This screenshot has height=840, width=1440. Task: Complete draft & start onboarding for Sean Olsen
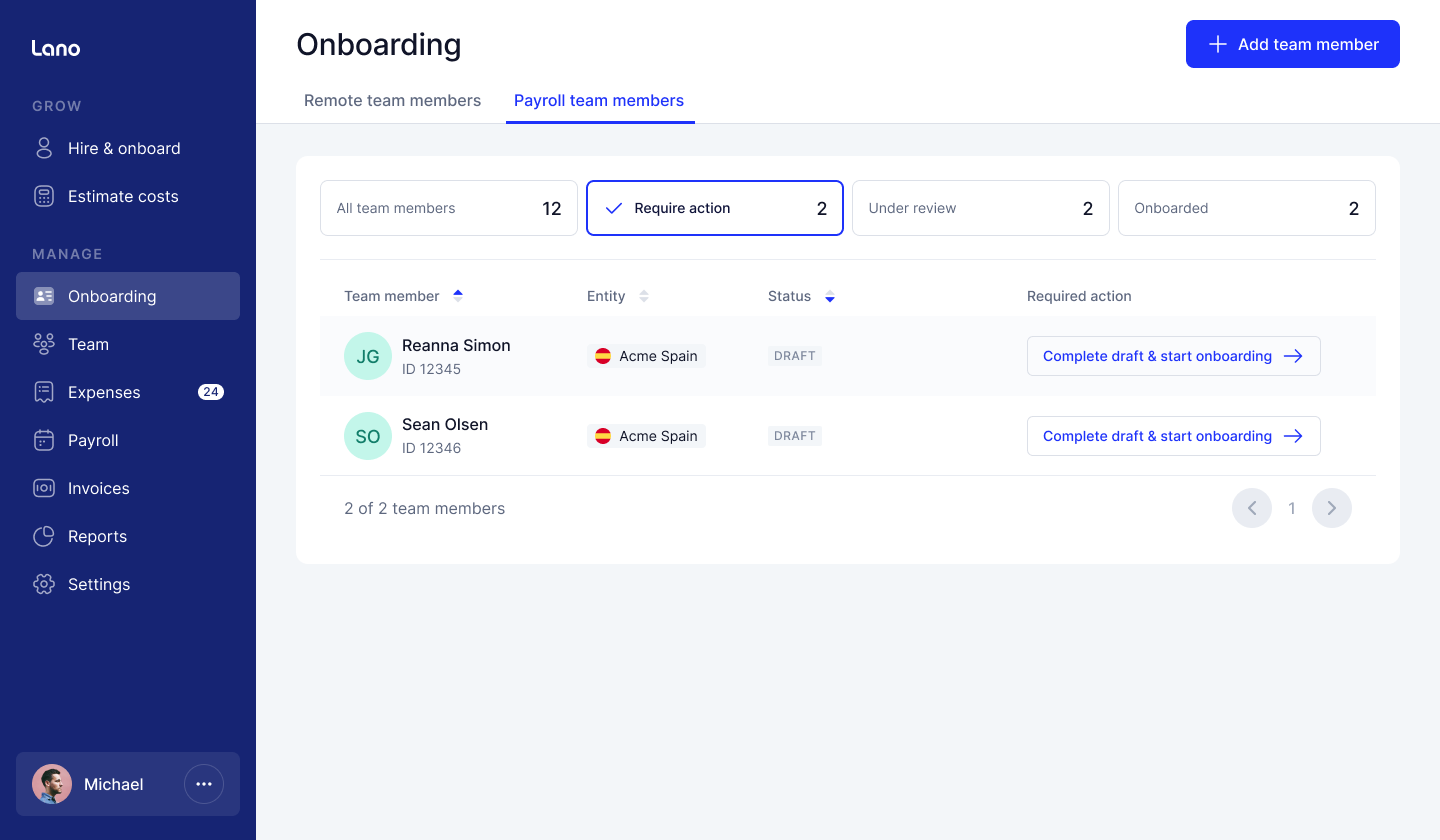[x=1173, y=436]
